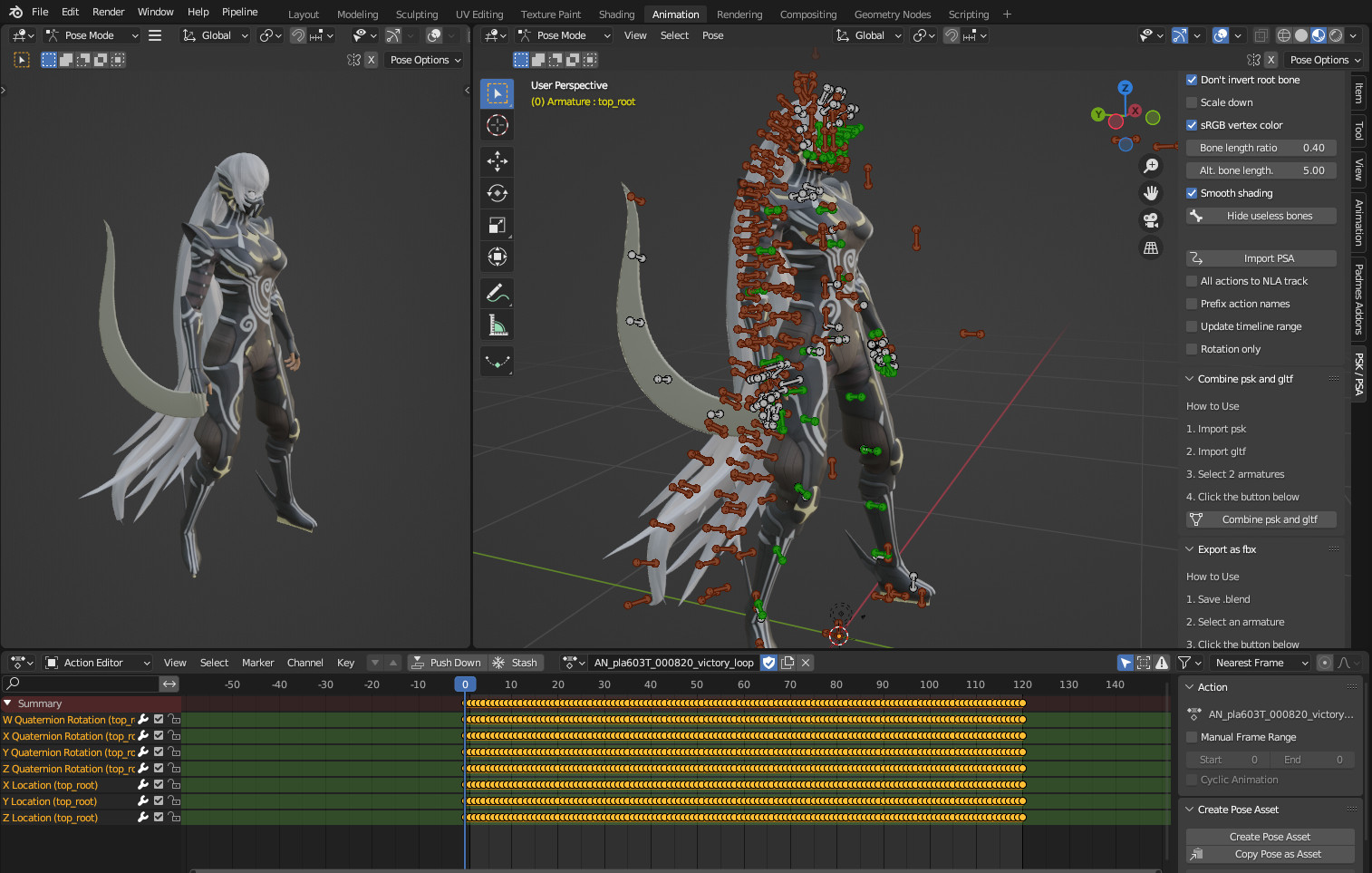The width and height of the screenshot is (1372, 873).
Task: Click the End frame input field
Action: coord(1313,759)
